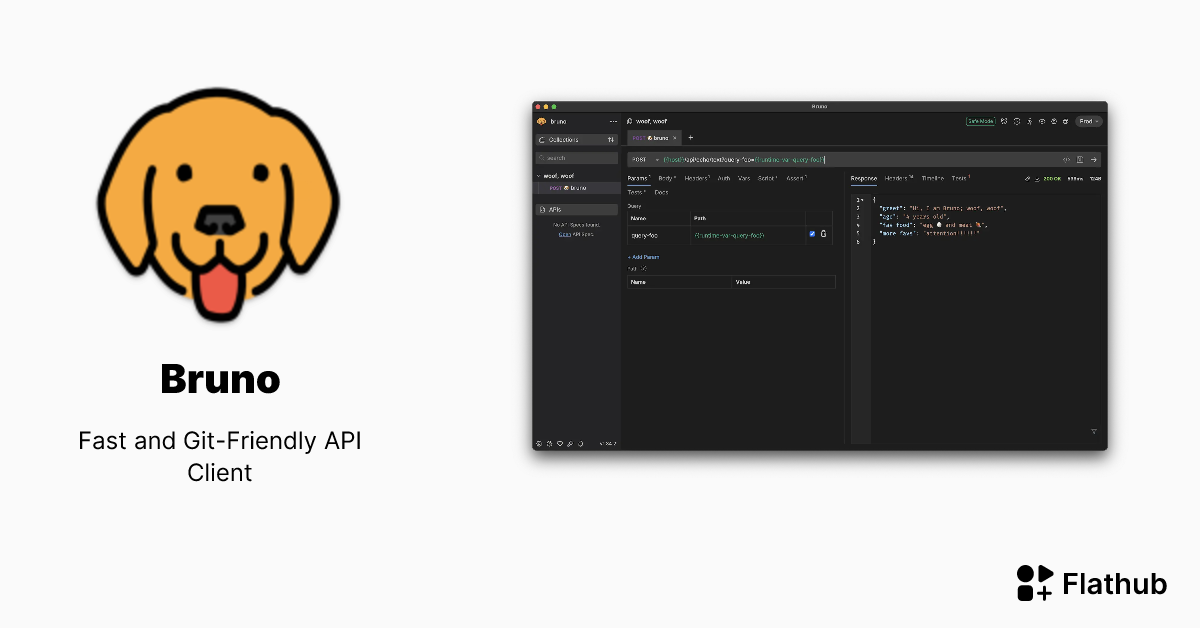1200x628 pixels.
Task: Open a new request tab with the plus button
Action: pos(690,138)
